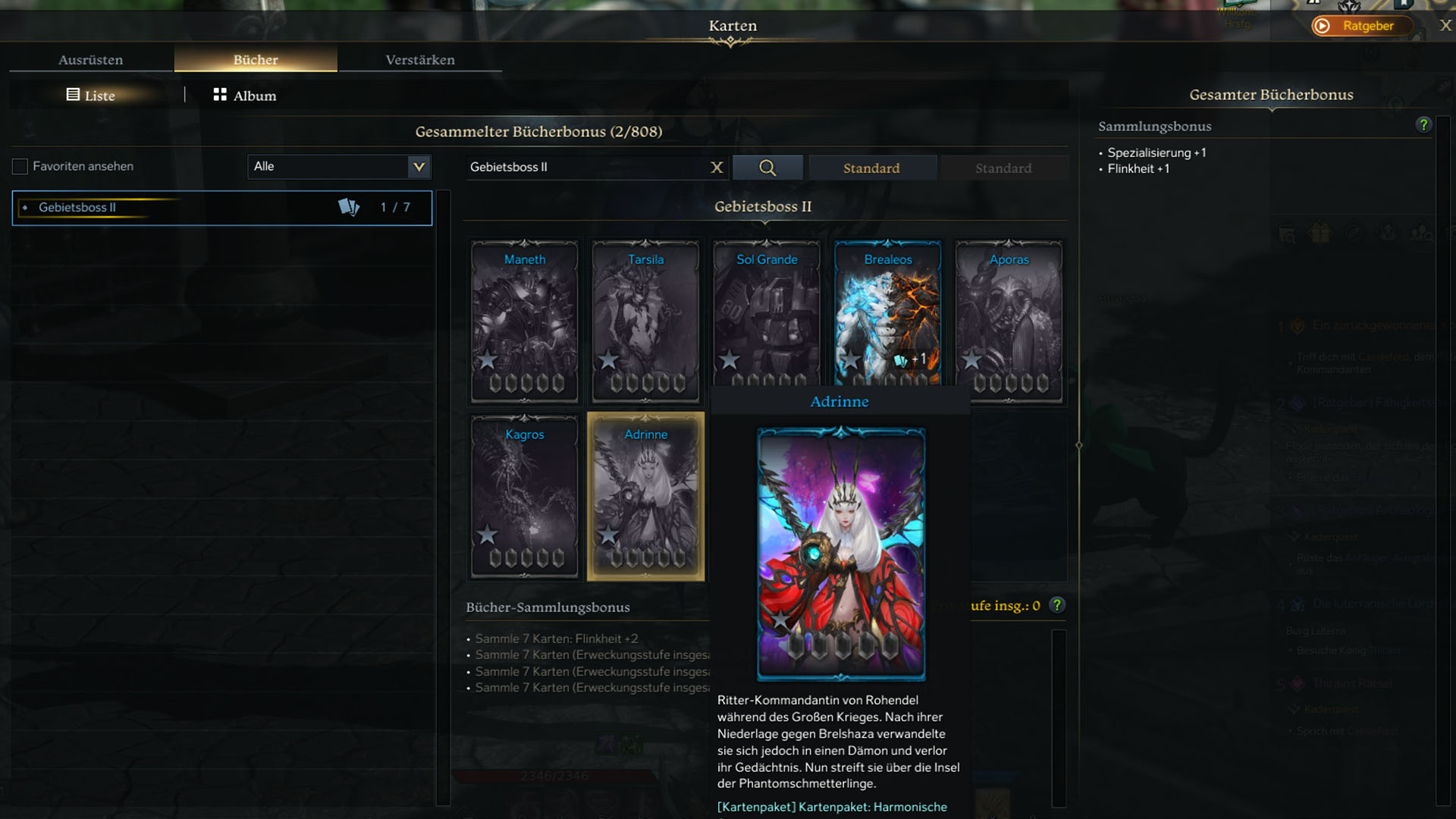Open the Sammlungsbonus help question mark

(1423, 125)
